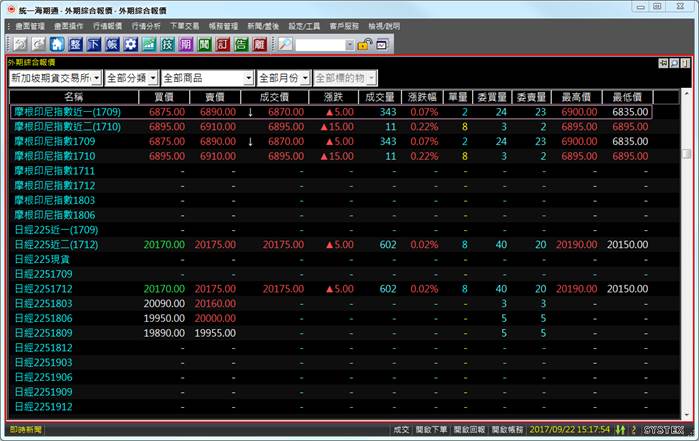The image size is (699, 441).
Task: Open the 下單交易 menu
Action: coord(185,26)
